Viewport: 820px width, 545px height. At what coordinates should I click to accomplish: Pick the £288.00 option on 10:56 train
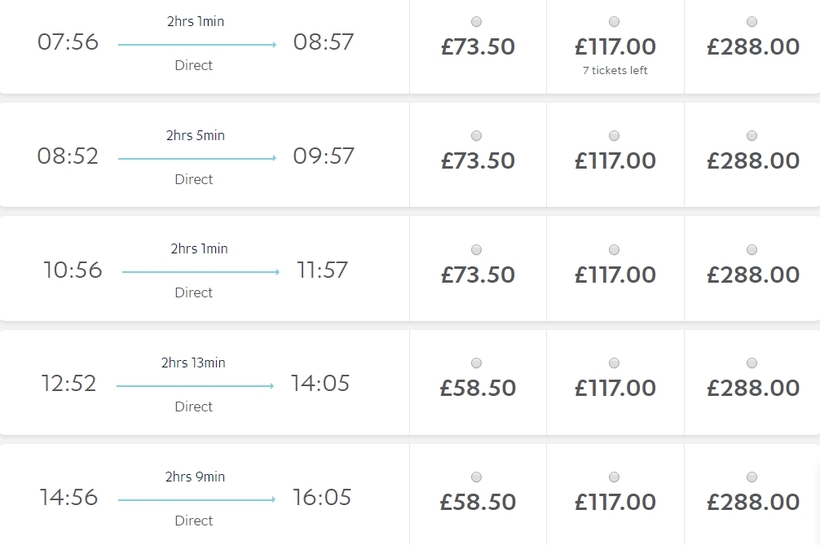[752, 249]
